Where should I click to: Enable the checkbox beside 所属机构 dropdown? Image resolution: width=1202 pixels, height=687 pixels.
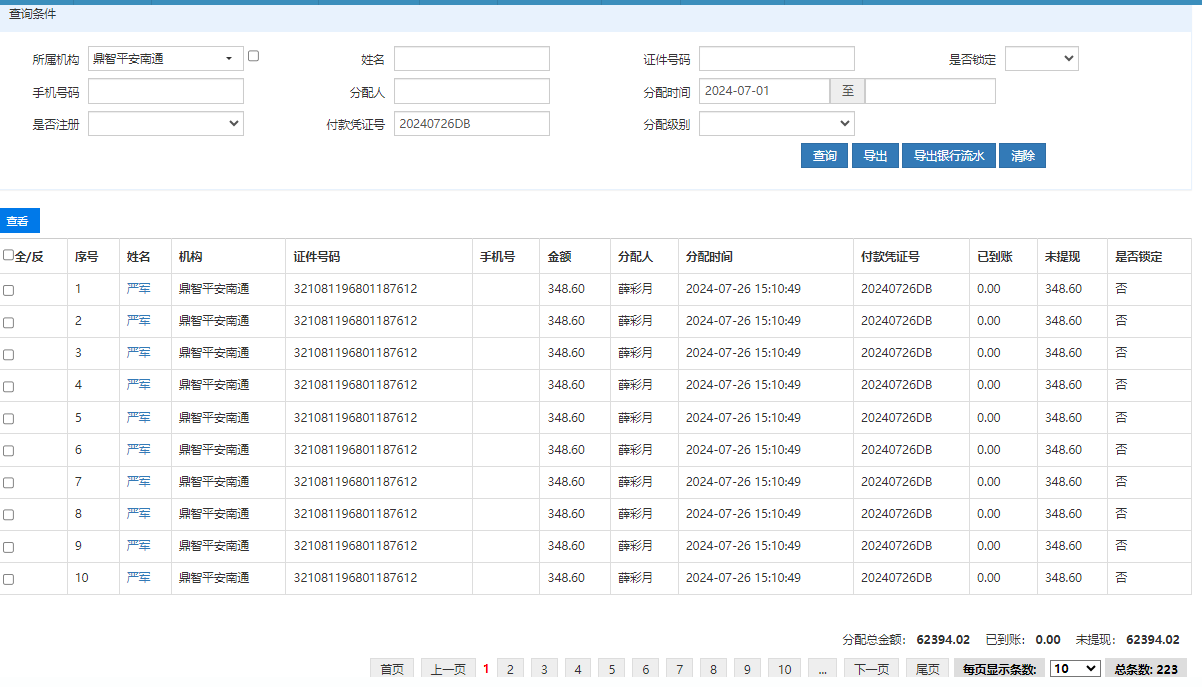[x=253, y=56]
